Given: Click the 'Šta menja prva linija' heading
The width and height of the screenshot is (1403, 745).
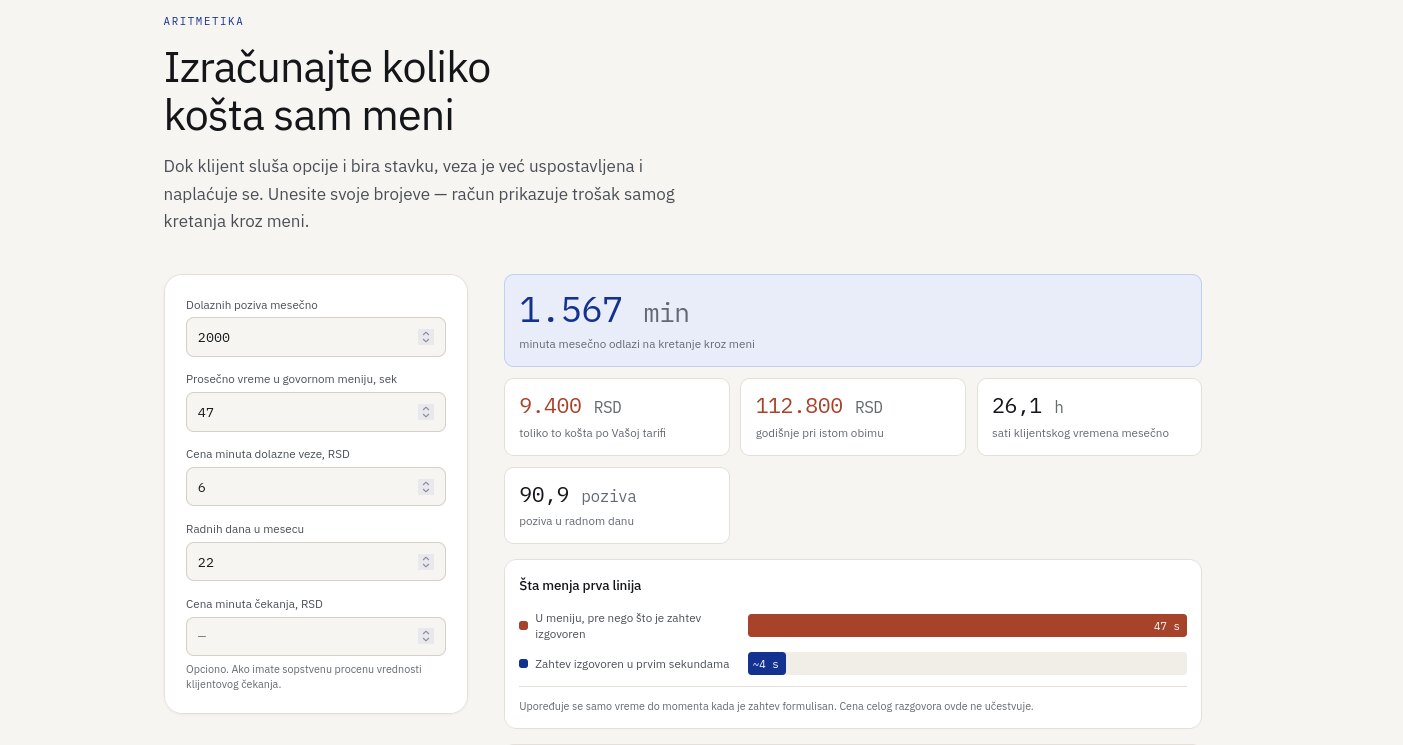Looking at the screenshot, I should pos(580,585).
